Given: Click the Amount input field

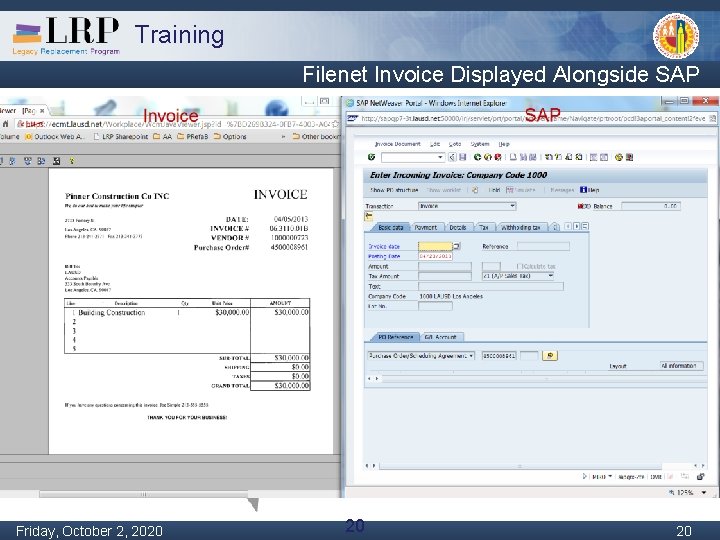Looking at the screenshot, I should [x=444, y=266].
